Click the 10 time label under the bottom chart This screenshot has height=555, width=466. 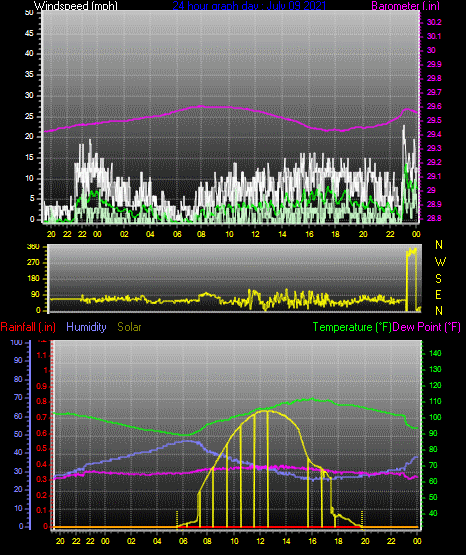tap(234, 541)
